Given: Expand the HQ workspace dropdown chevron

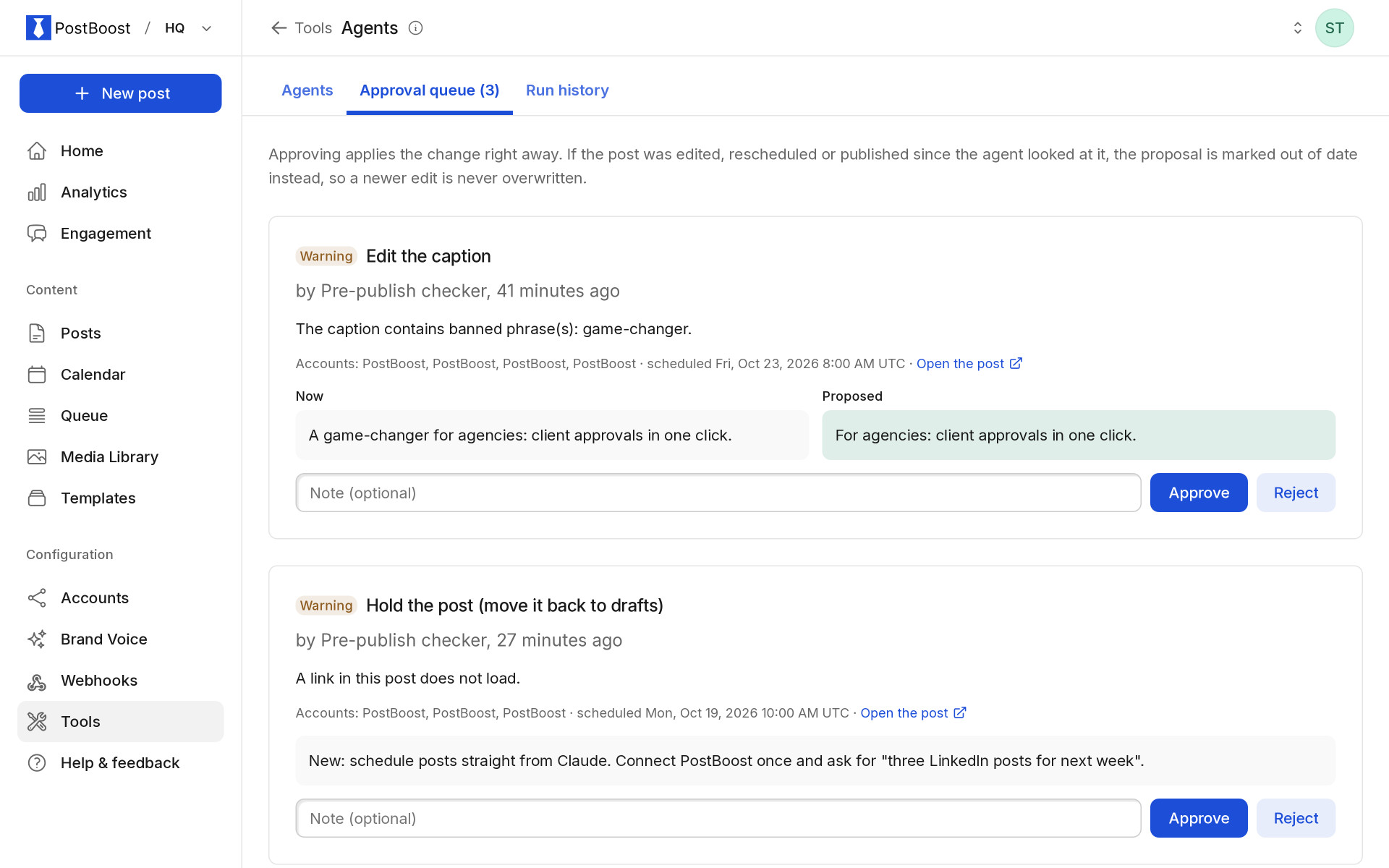Looking at the screenshot, I should point(207,28).
